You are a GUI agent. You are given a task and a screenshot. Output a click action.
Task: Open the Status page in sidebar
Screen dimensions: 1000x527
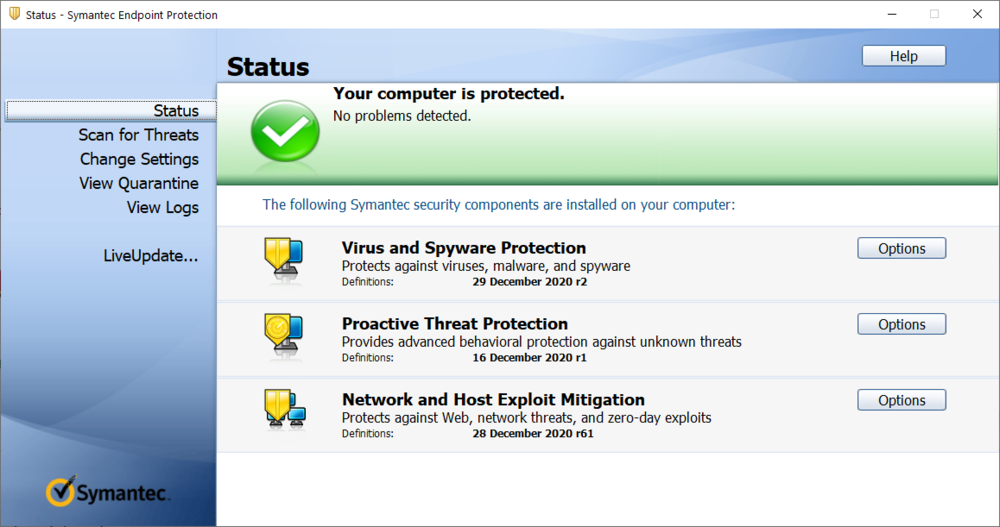(x=176, y=111)
